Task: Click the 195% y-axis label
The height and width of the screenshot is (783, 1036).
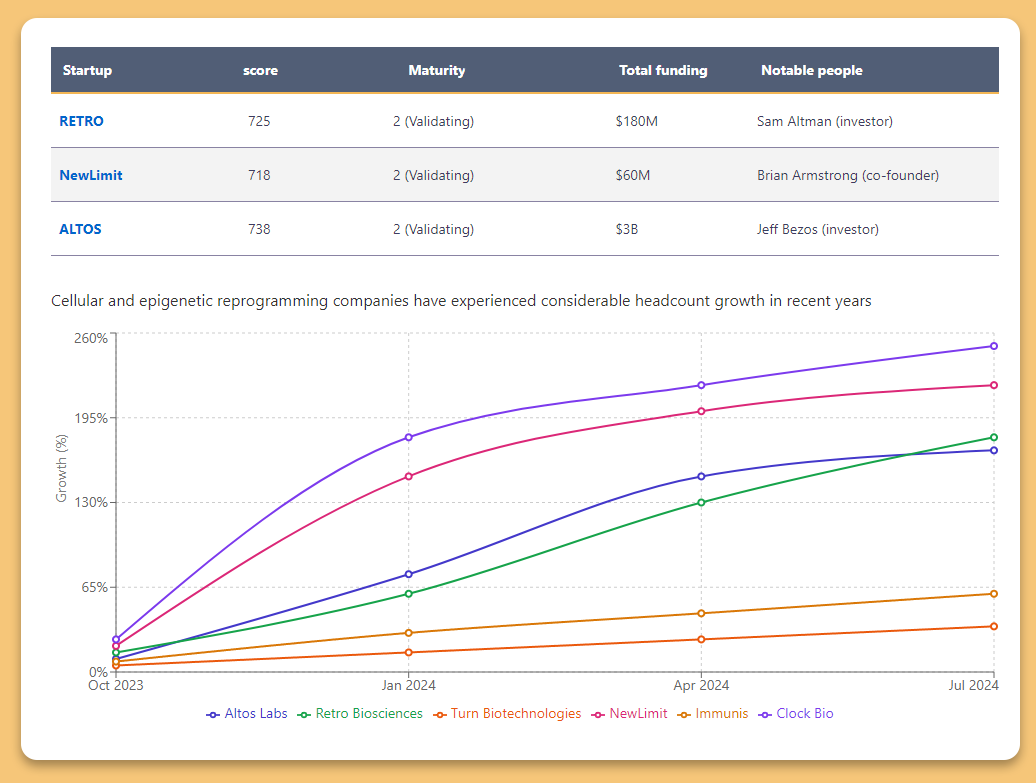Action: [91, 418]
